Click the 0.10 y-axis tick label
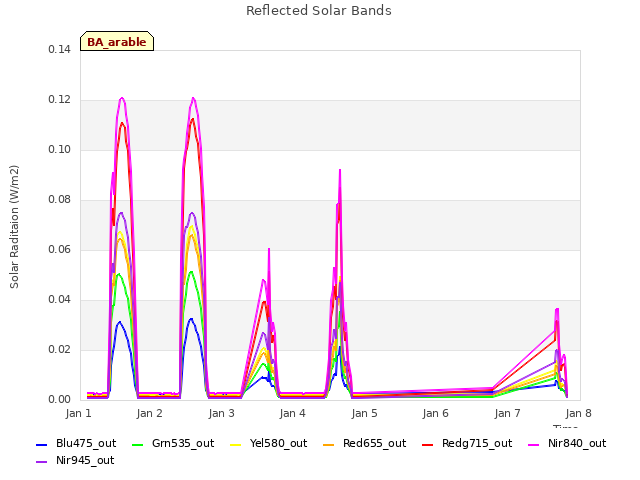Viewport: 640px width, 480px height. tap(60, 149)
